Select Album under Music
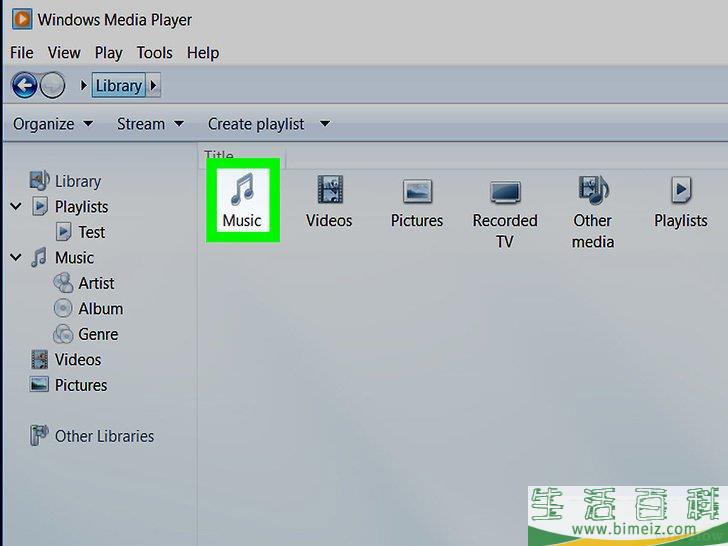728x546 pixels. tap(100, 308)
